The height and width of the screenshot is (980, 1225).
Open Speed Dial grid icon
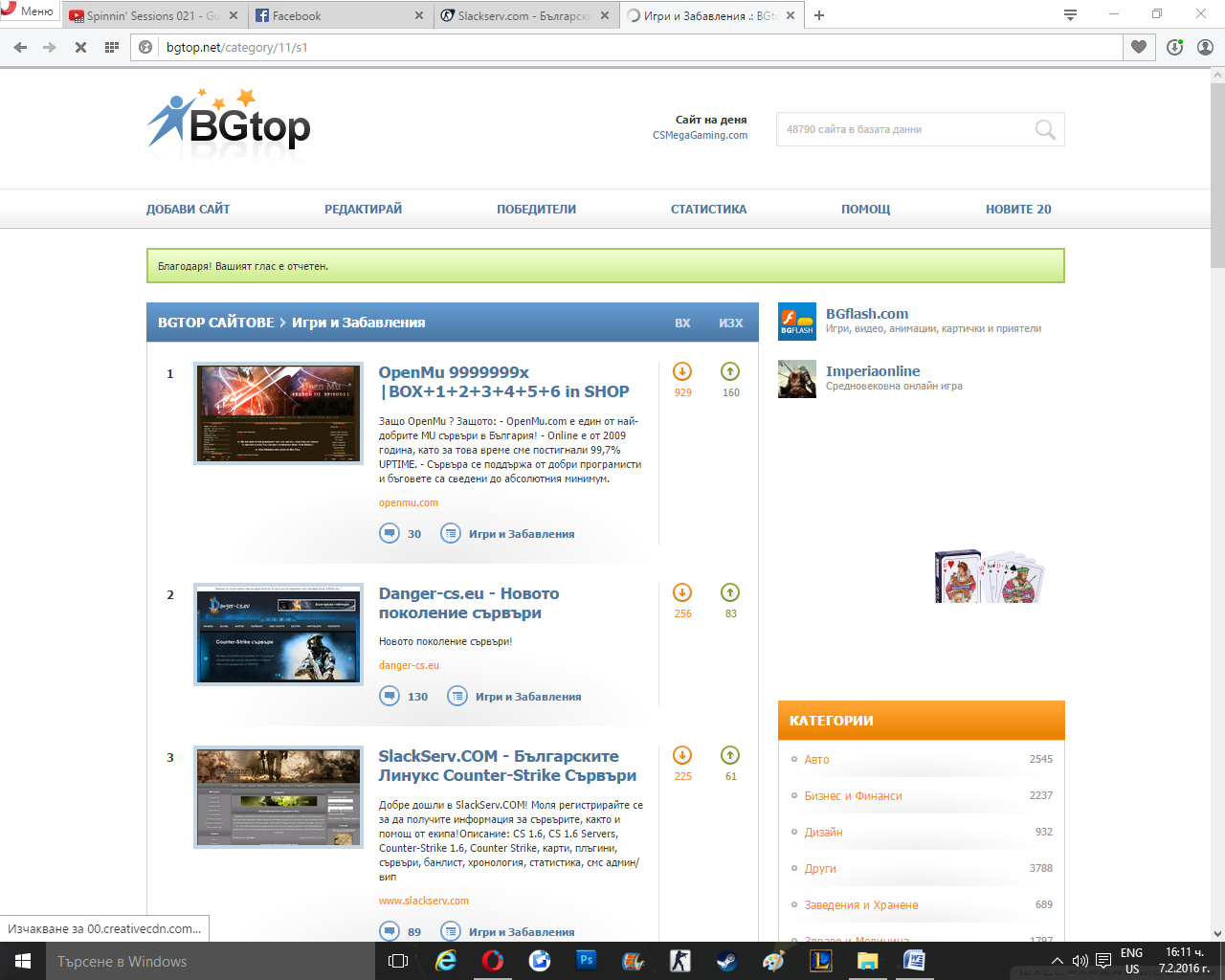tap(111, 47)
